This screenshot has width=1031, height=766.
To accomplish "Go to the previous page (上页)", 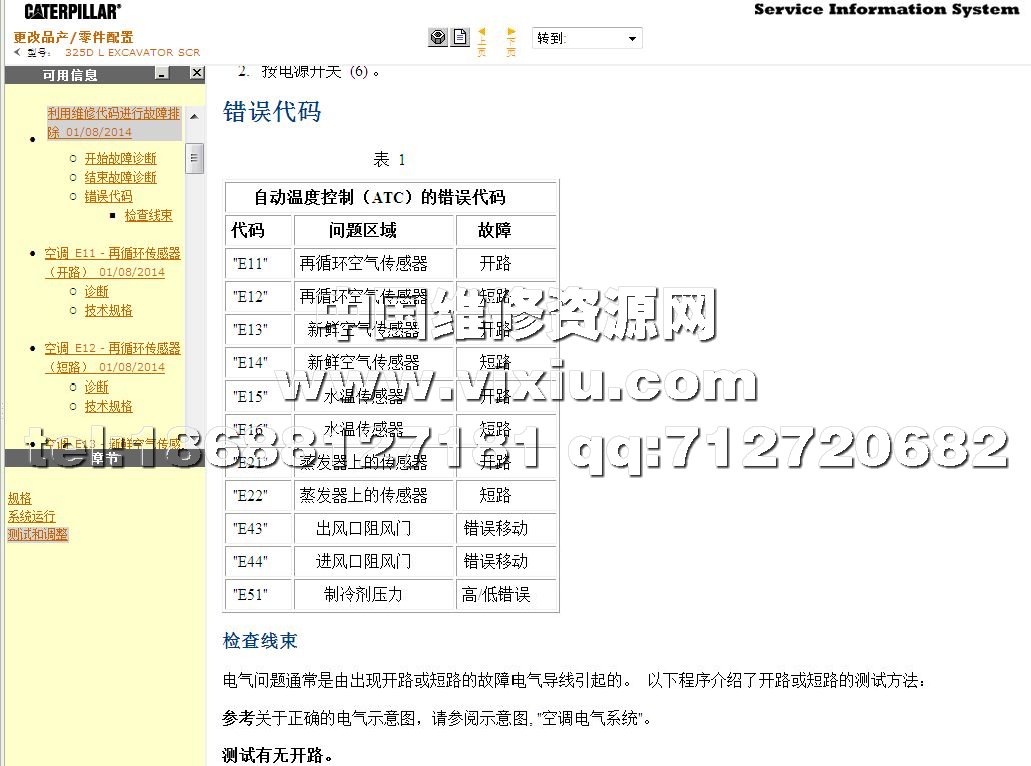I will tap(482, 40).
